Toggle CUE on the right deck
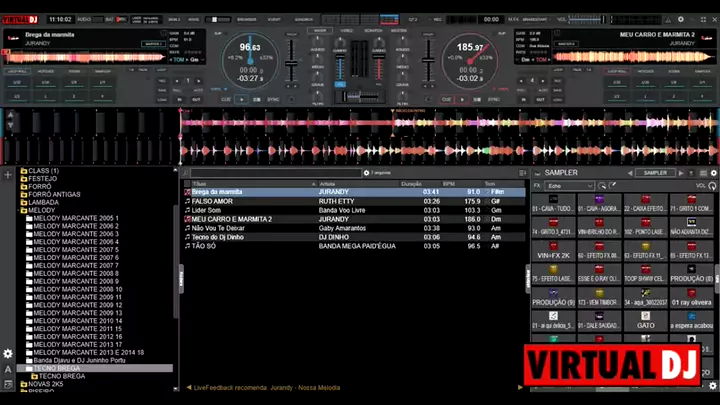 (446, 100)
